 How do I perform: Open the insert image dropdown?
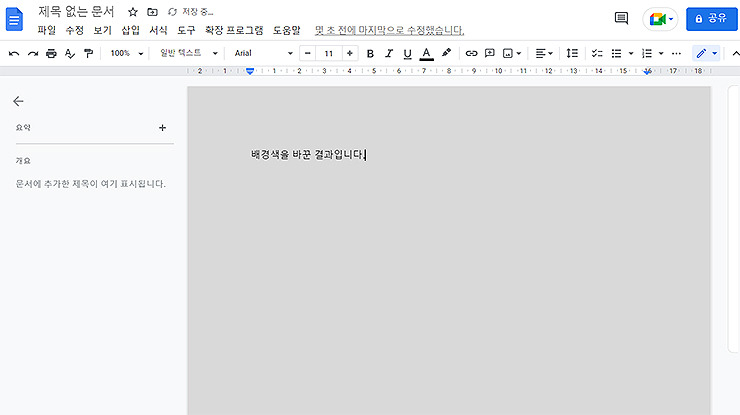[512, 53]
